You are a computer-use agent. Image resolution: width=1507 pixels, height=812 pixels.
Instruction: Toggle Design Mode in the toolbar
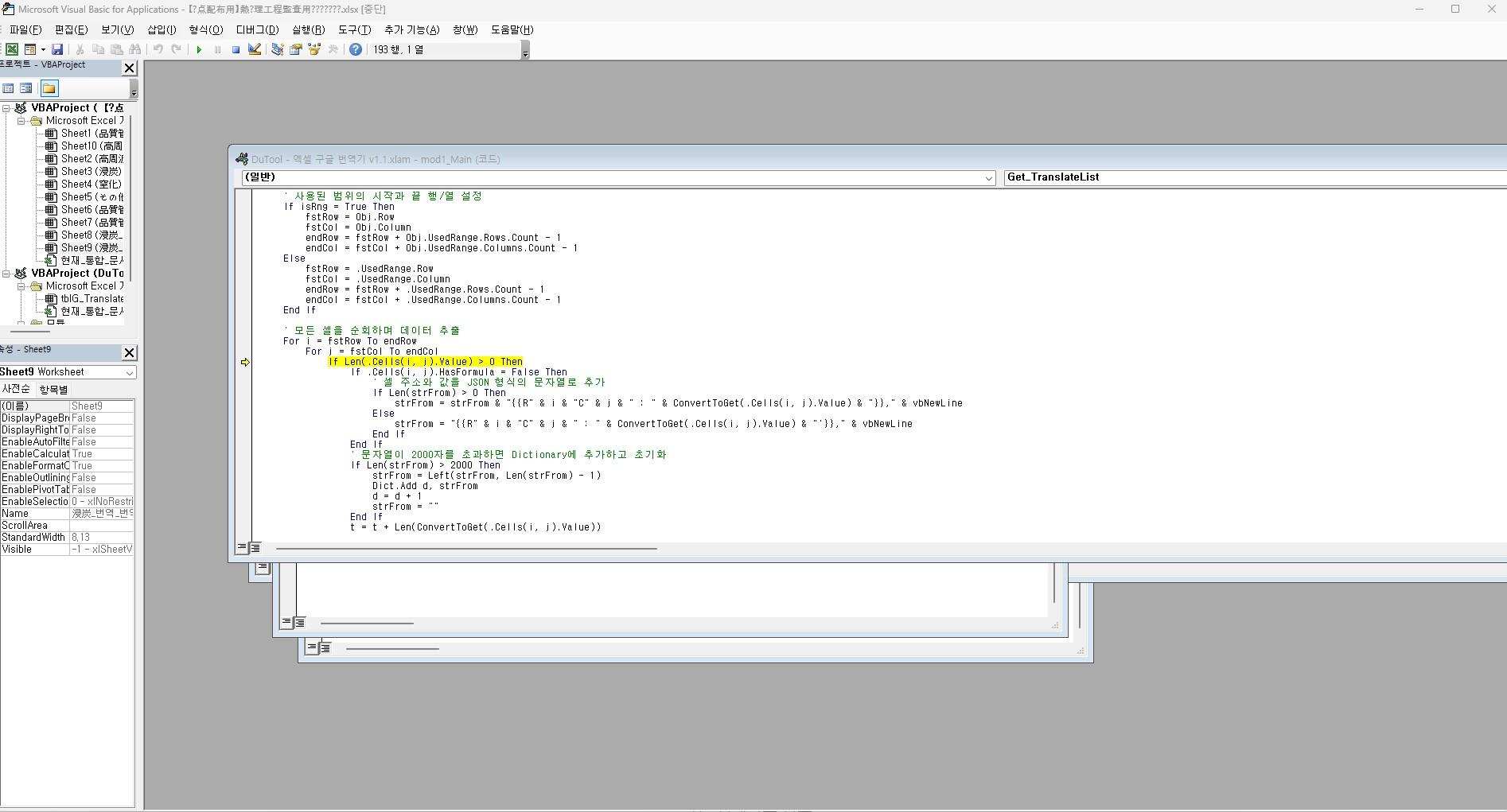[x=255, y=49]
